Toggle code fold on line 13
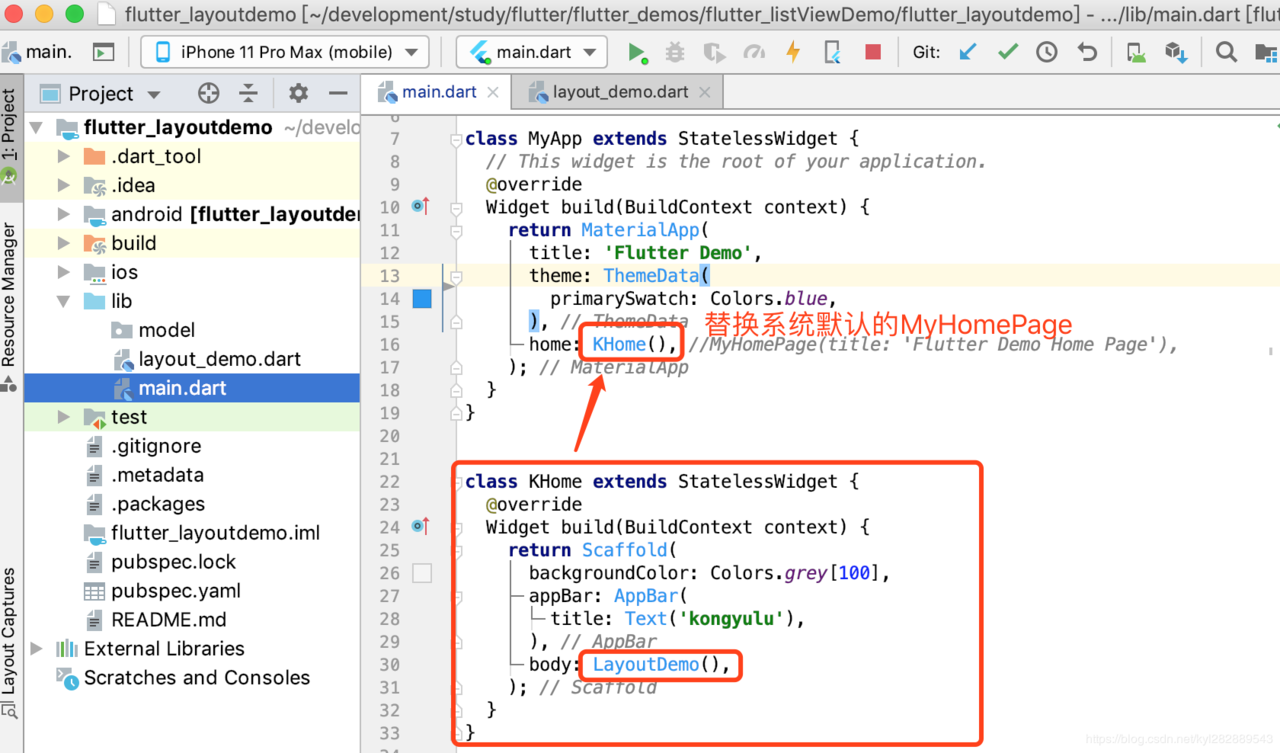This screenshot has height=753, width=1280. (456, 277)
